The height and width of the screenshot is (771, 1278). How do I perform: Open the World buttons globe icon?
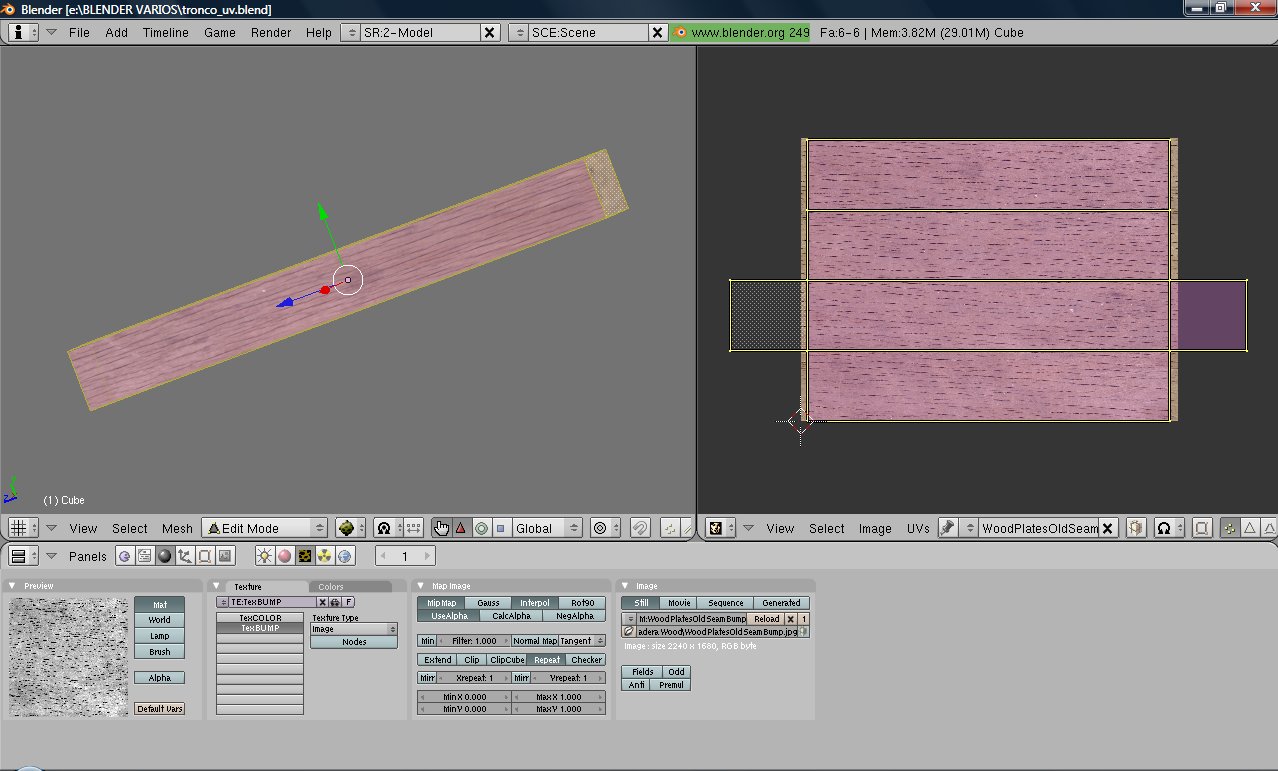pyautogui.click(x=345, y=556)
